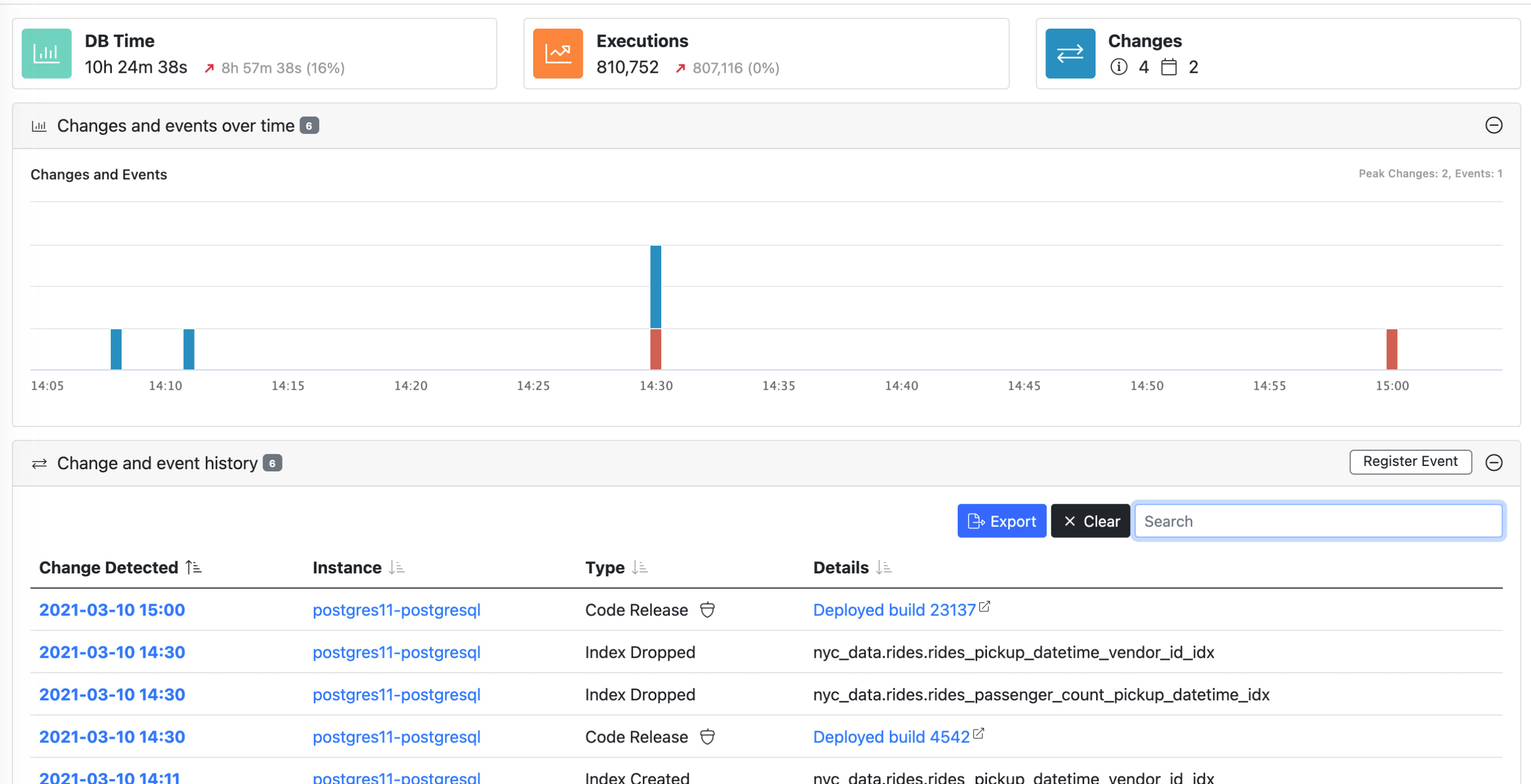Toggle sorting on the Type column header
This screenshot has width=1531, height=784.
[640, 567]
